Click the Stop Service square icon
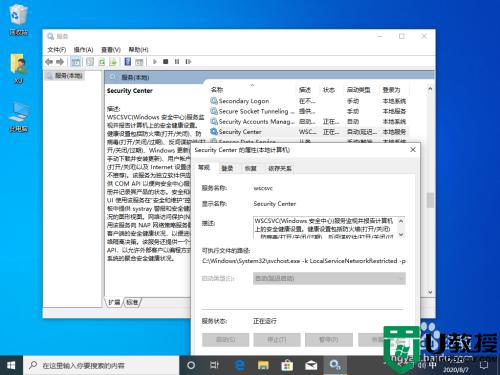This screenshot has height=375, width=500. 165,62
